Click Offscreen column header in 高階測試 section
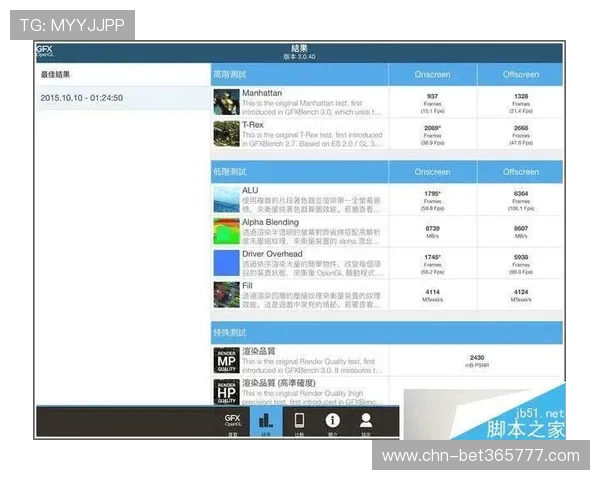600x480 pixels. pos(521,75)
